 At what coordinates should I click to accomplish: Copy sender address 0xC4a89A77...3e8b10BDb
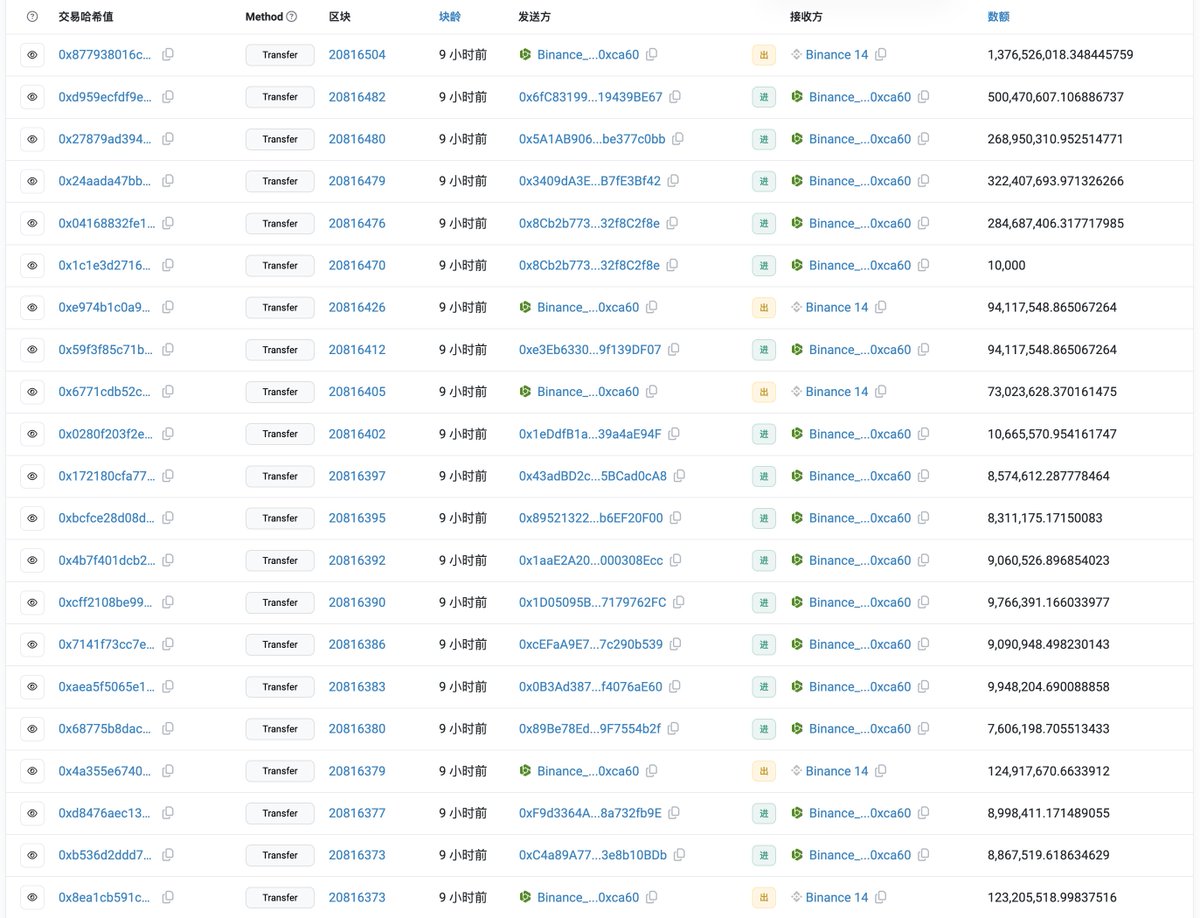click(x=679, y=855)
